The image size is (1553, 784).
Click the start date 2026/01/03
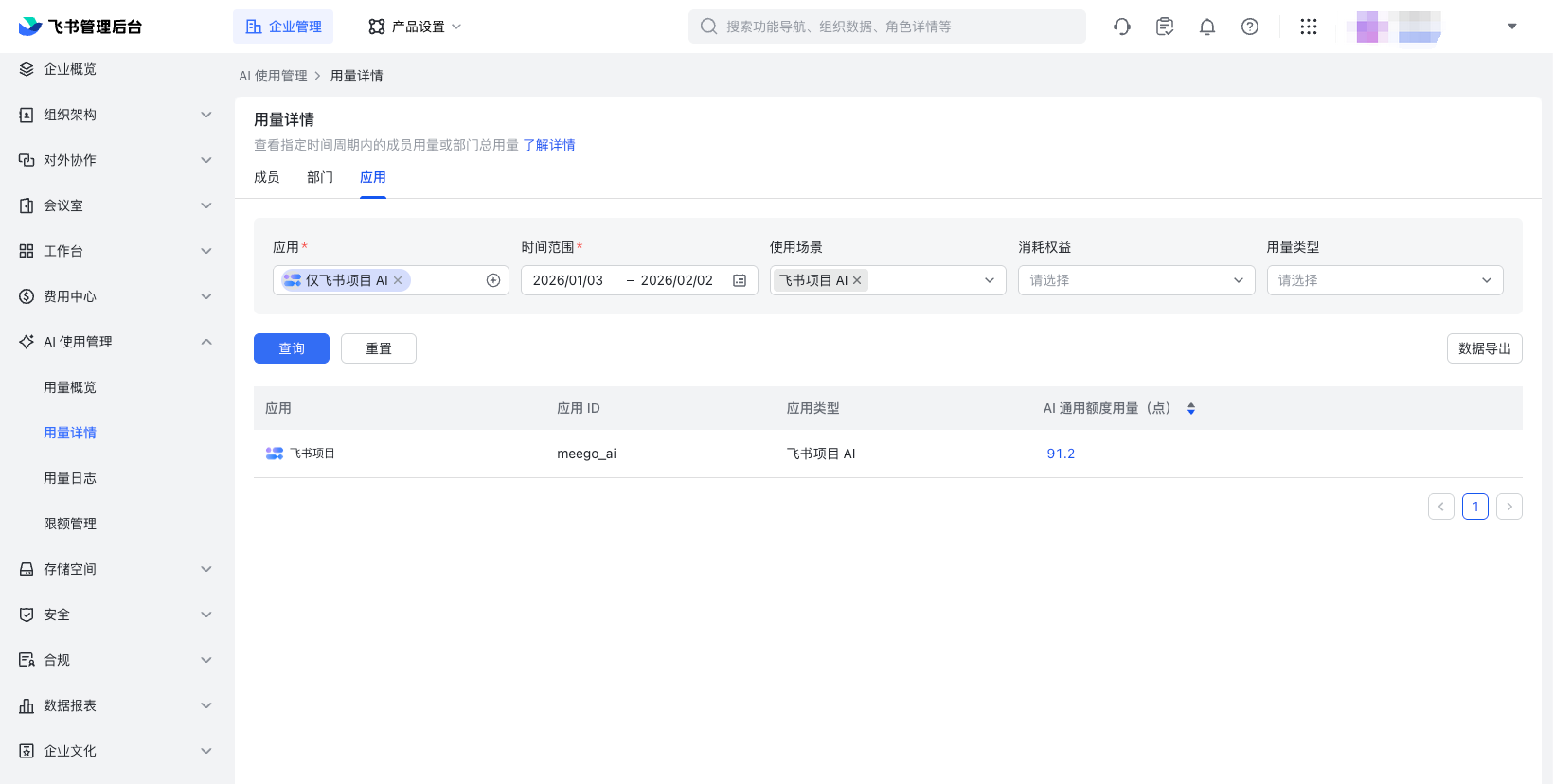568,280
